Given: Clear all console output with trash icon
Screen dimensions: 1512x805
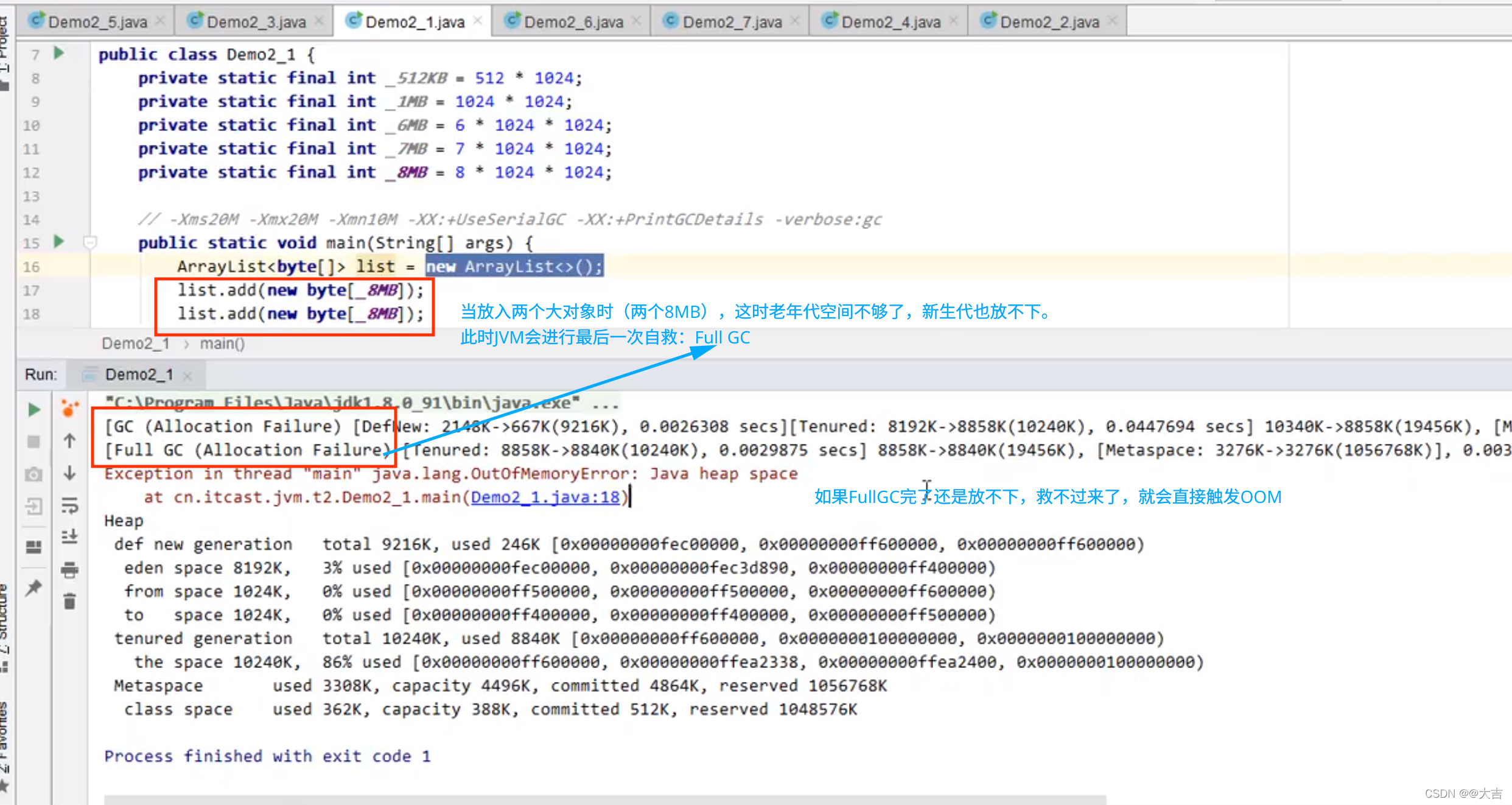Looking at the screenshot, I should [x=69, y=602].
